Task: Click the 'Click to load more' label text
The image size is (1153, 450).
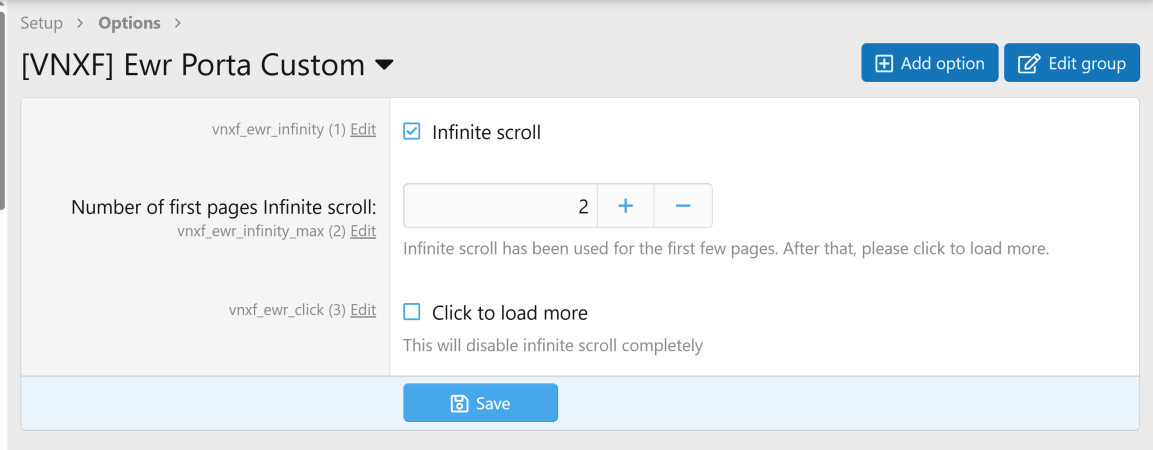Action: click(x=510, y=313)
